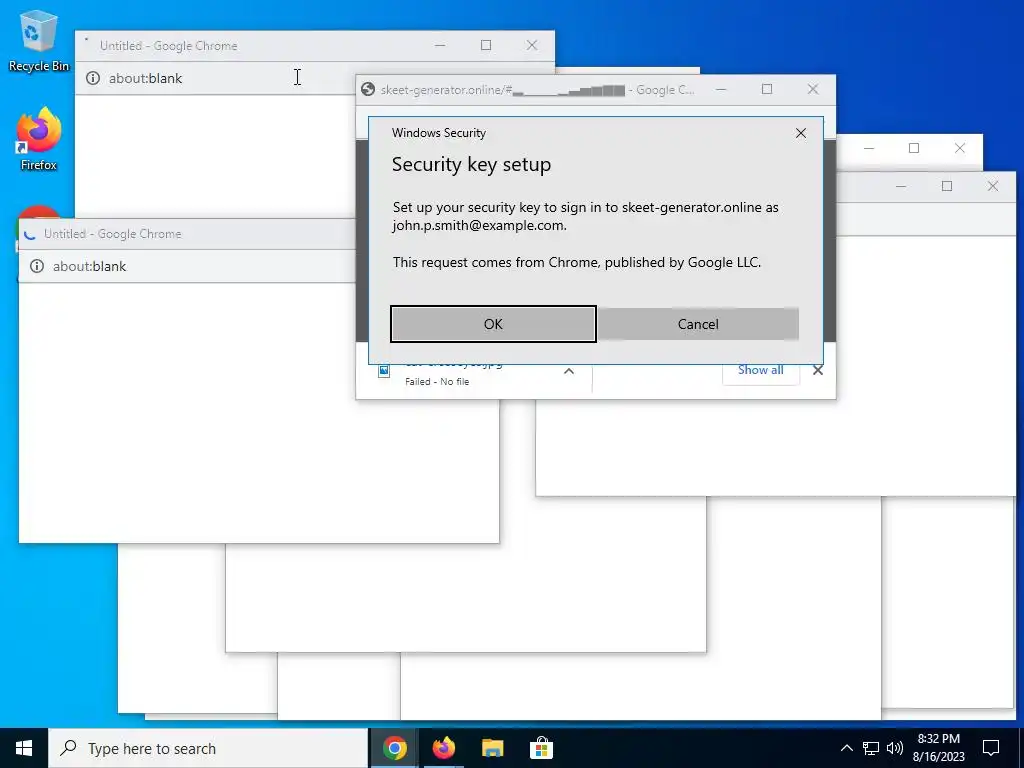Show hidden system tray icons
The height and width of the screenshot is (768, 1024).
846,748
